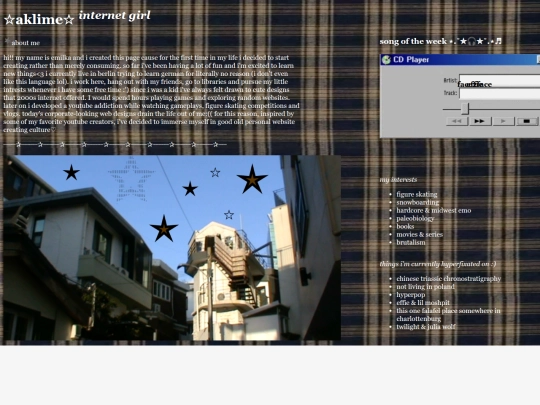Click 'not living in poland' list item
The image size is (540, 405).
point(425,287)
